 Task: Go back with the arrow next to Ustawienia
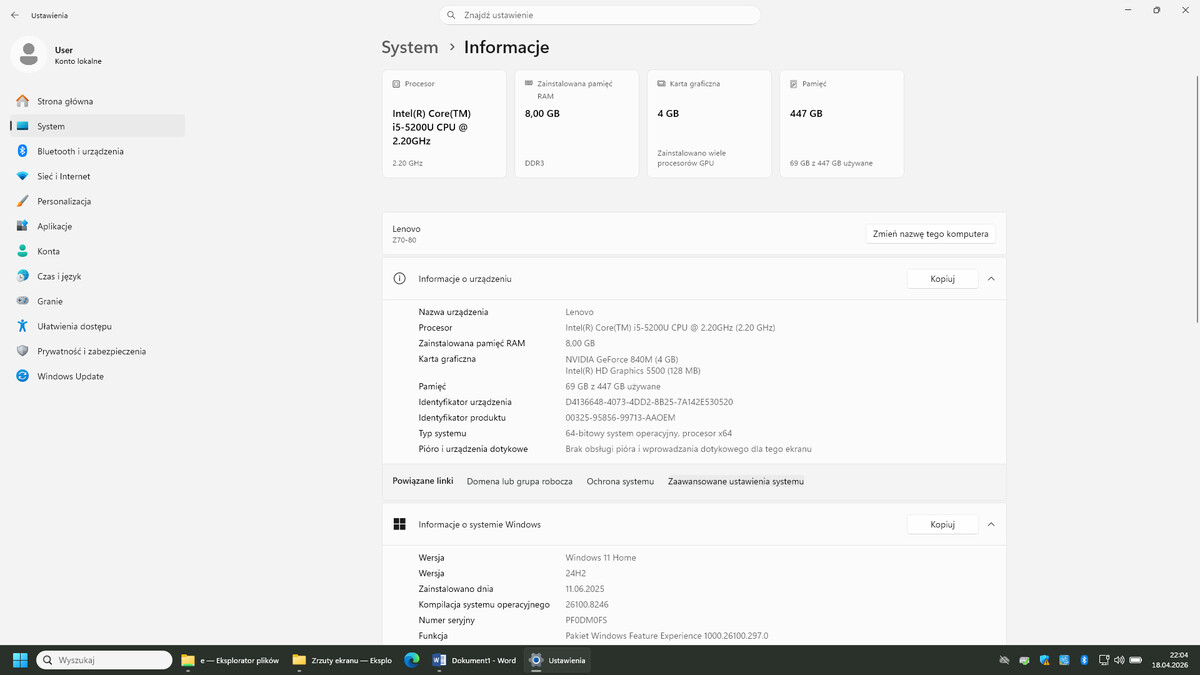(x=14, y=15)
